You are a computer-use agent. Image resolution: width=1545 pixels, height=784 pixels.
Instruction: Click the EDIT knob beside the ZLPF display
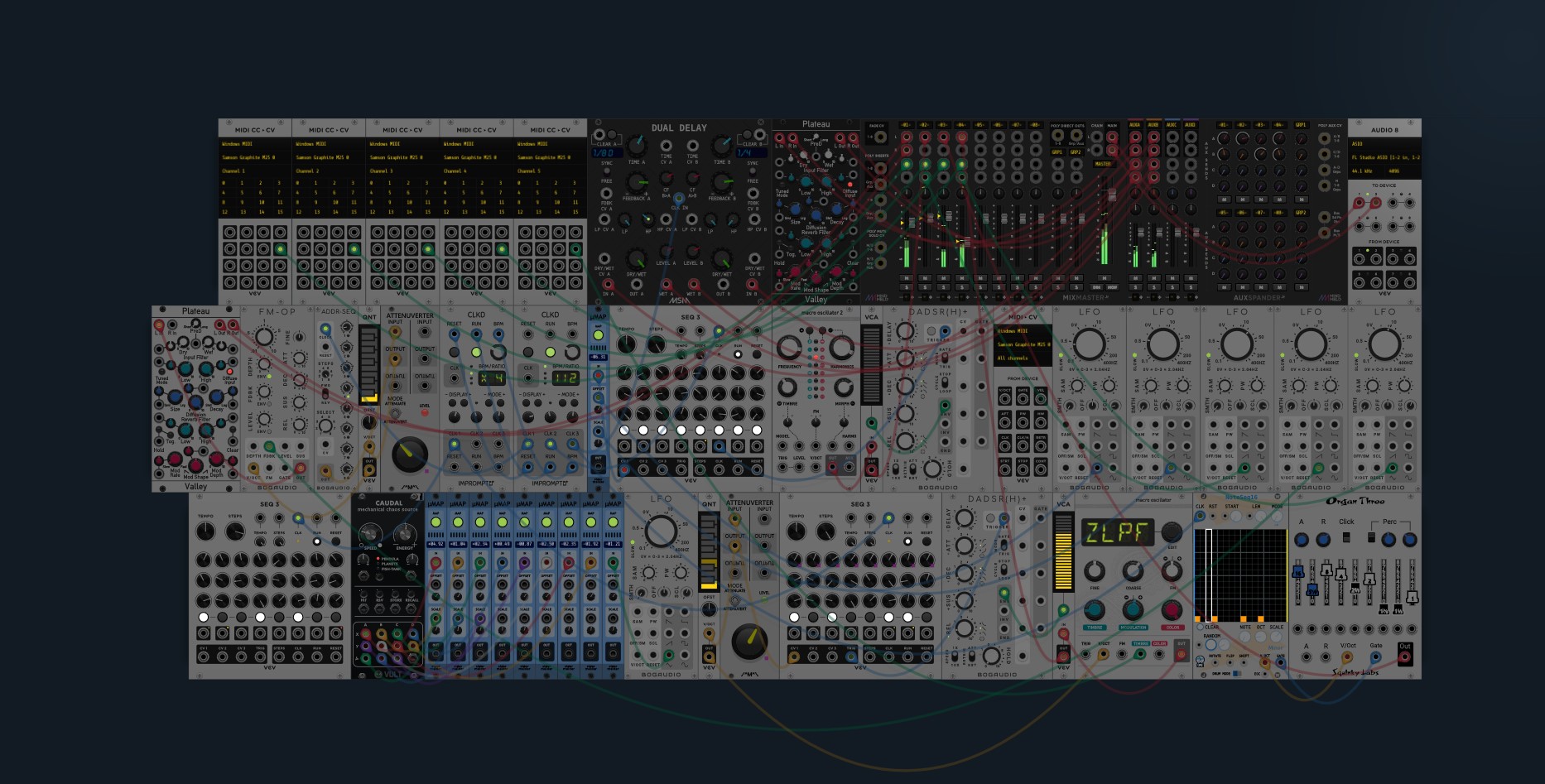[x=1172, y=531]
